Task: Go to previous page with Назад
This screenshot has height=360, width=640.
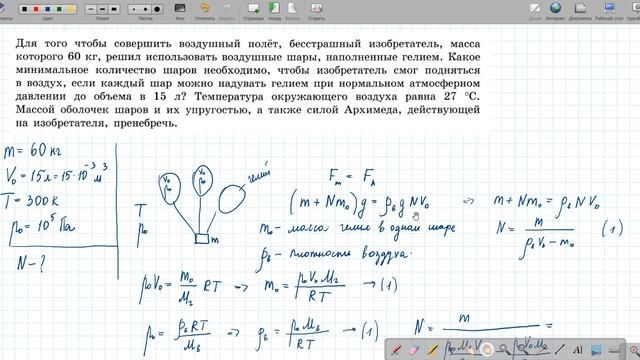Action: 274,10
